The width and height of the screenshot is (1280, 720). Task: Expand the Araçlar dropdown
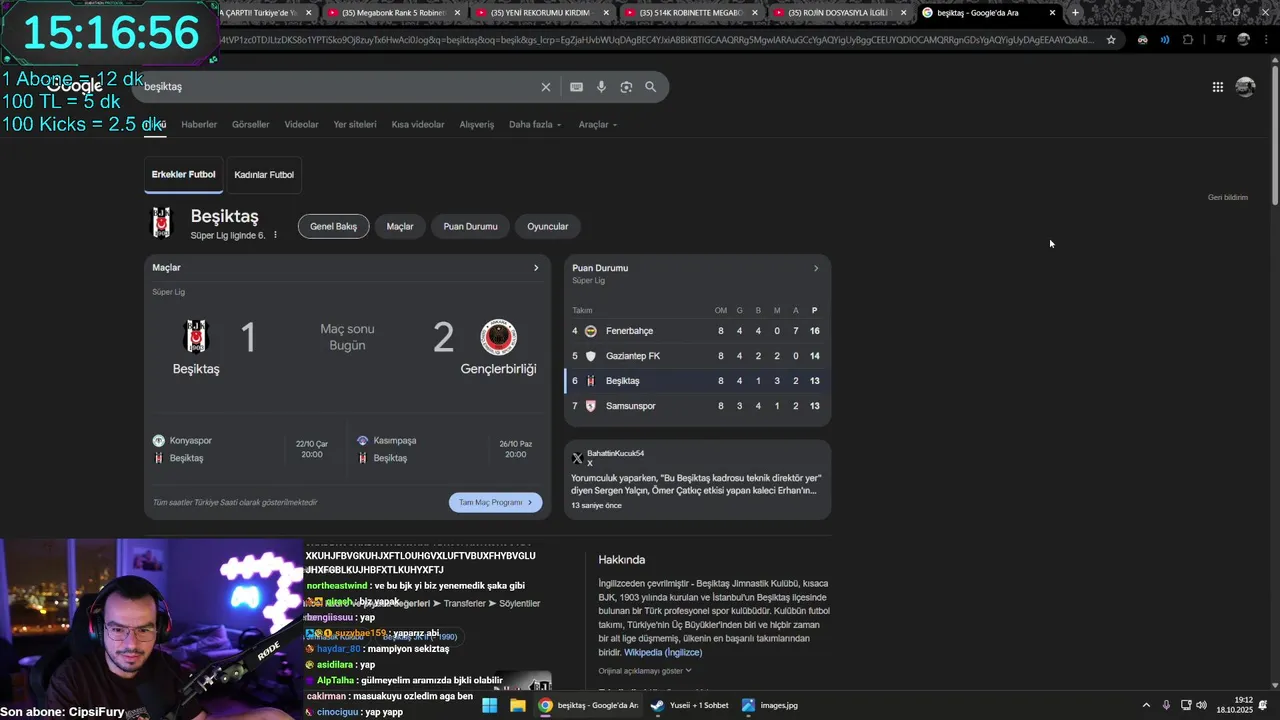[598, 125]
